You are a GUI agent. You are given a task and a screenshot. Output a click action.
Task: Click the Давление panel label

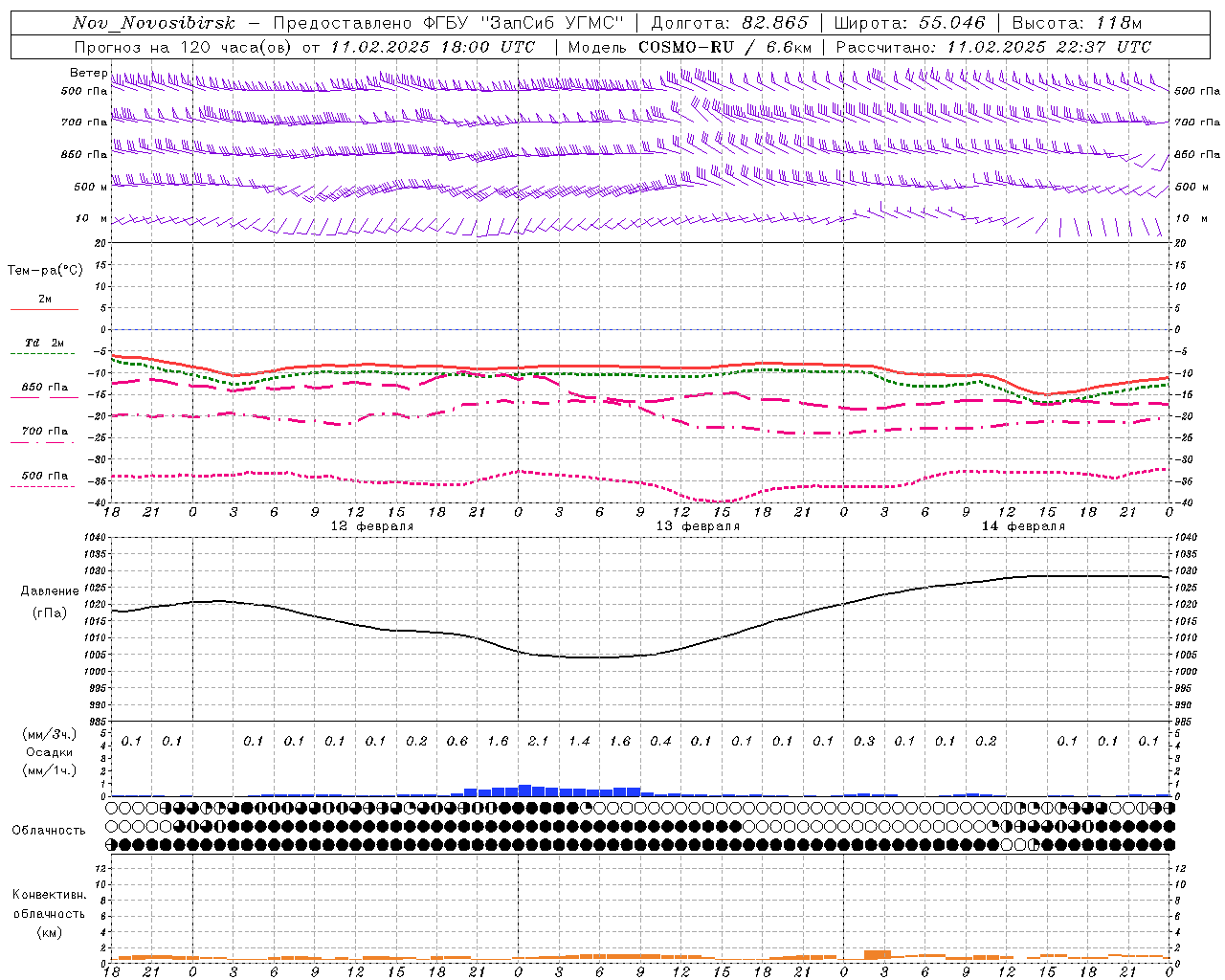coord(50,591)
